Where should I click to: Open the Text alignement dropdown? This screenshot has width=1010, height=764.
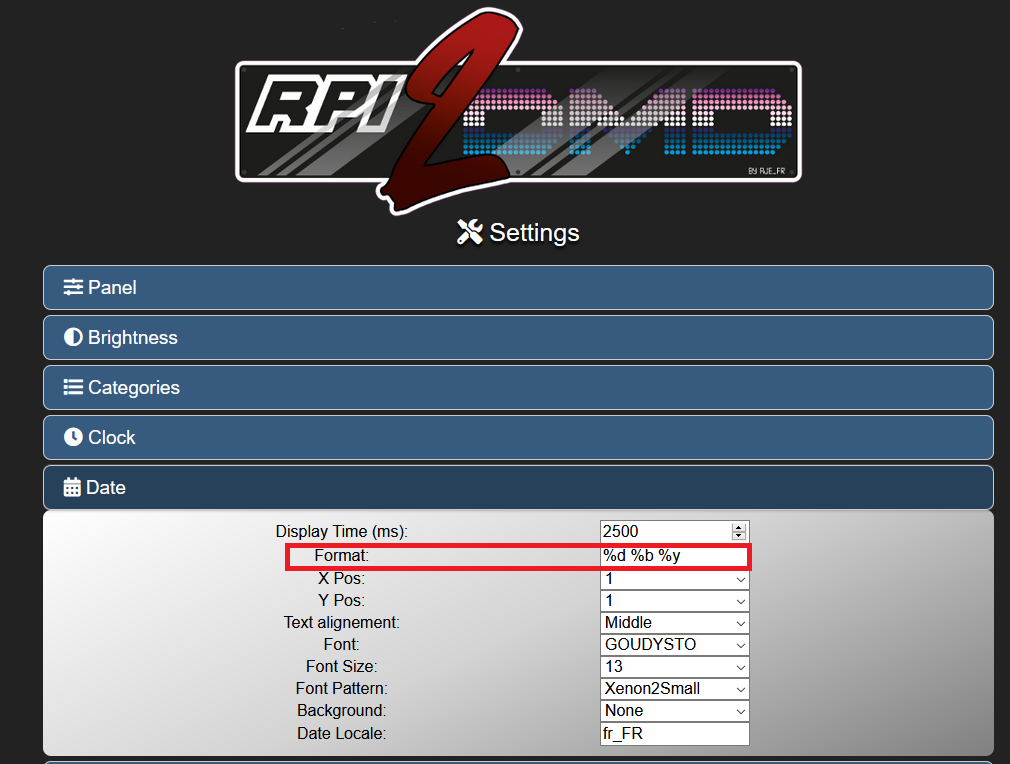[674, 623]
